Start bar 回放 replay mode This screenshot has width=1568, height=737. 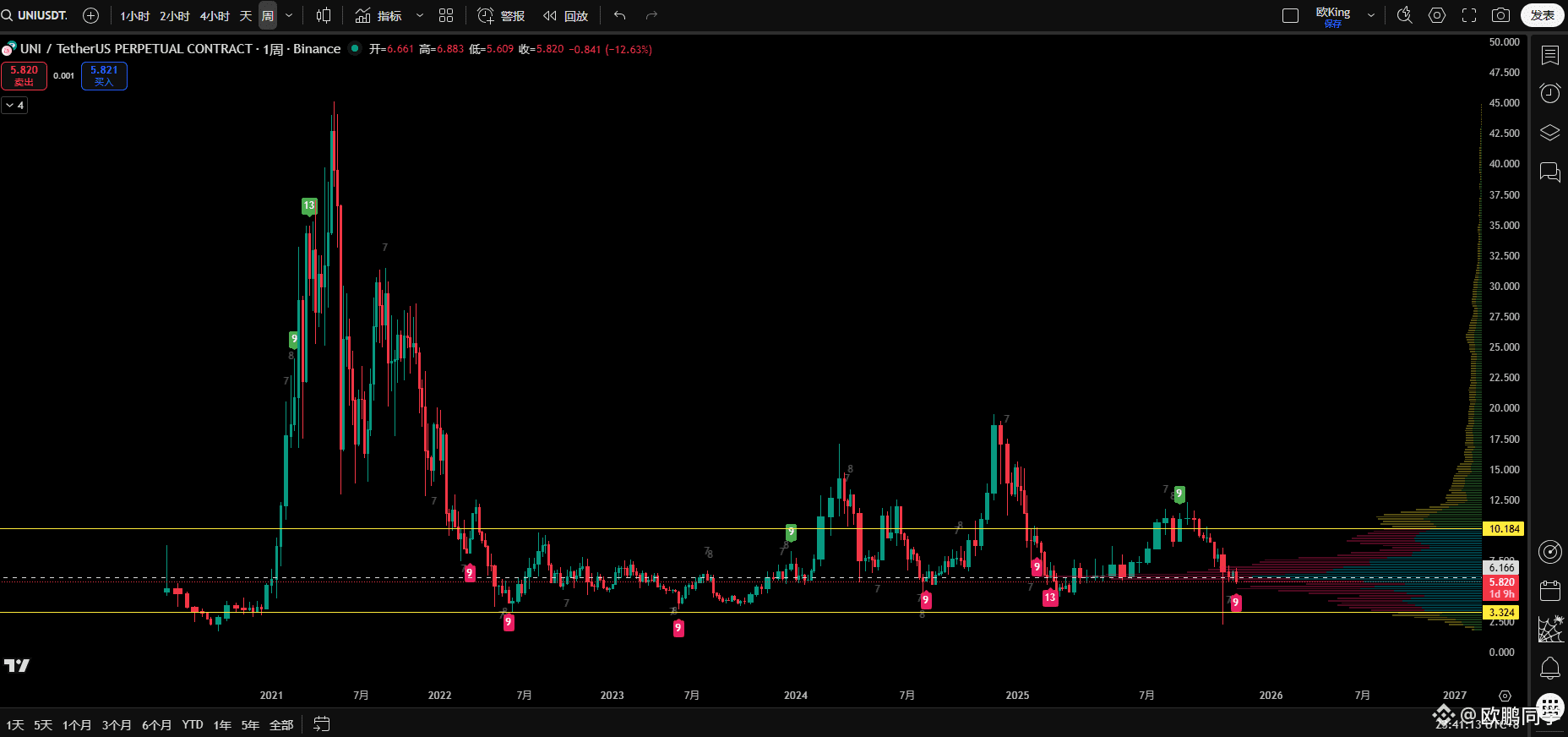tap(565, 15)
